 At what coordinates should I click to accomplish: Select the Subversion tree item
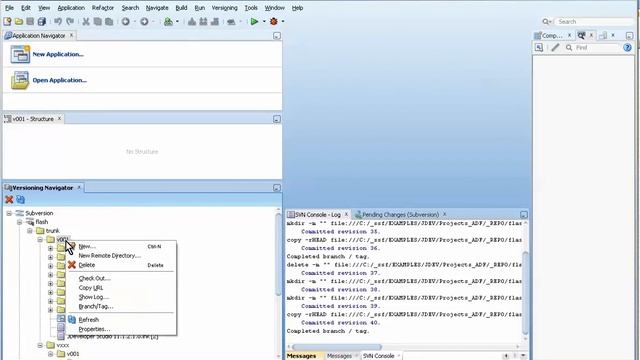click(39, 213)
